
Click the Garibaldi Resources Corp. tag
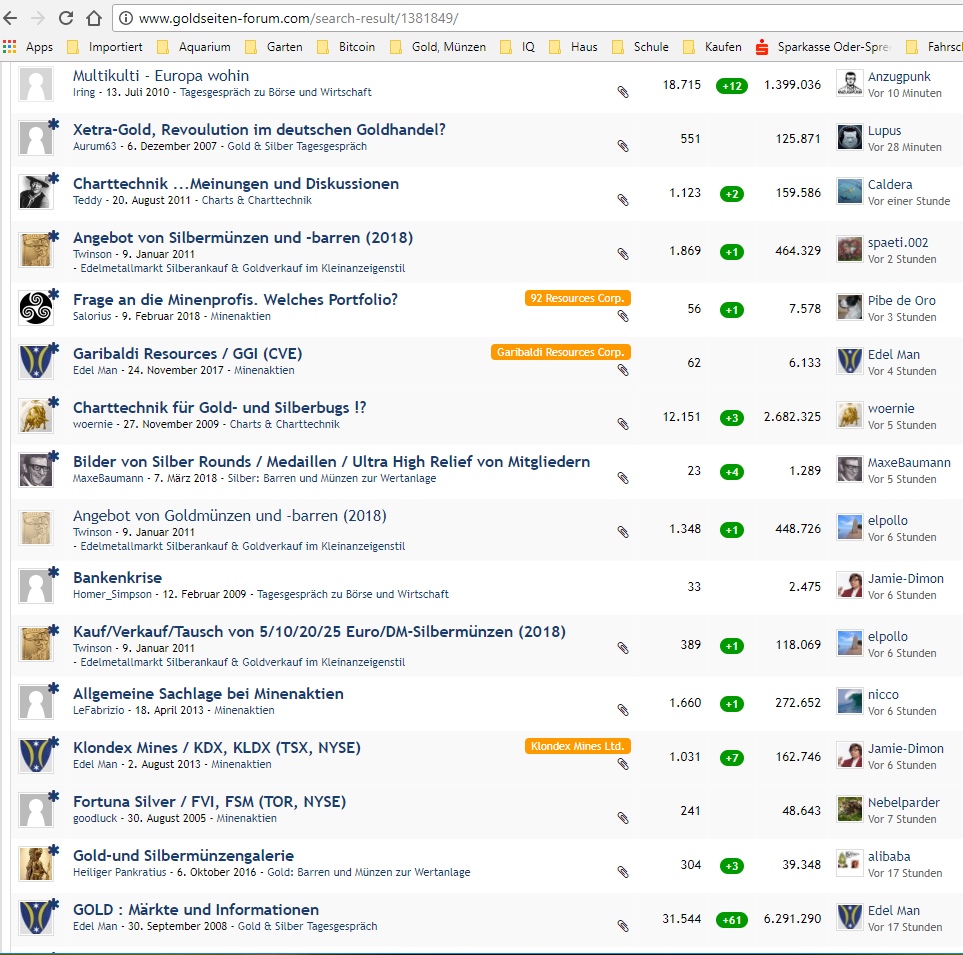pos(561,352)
